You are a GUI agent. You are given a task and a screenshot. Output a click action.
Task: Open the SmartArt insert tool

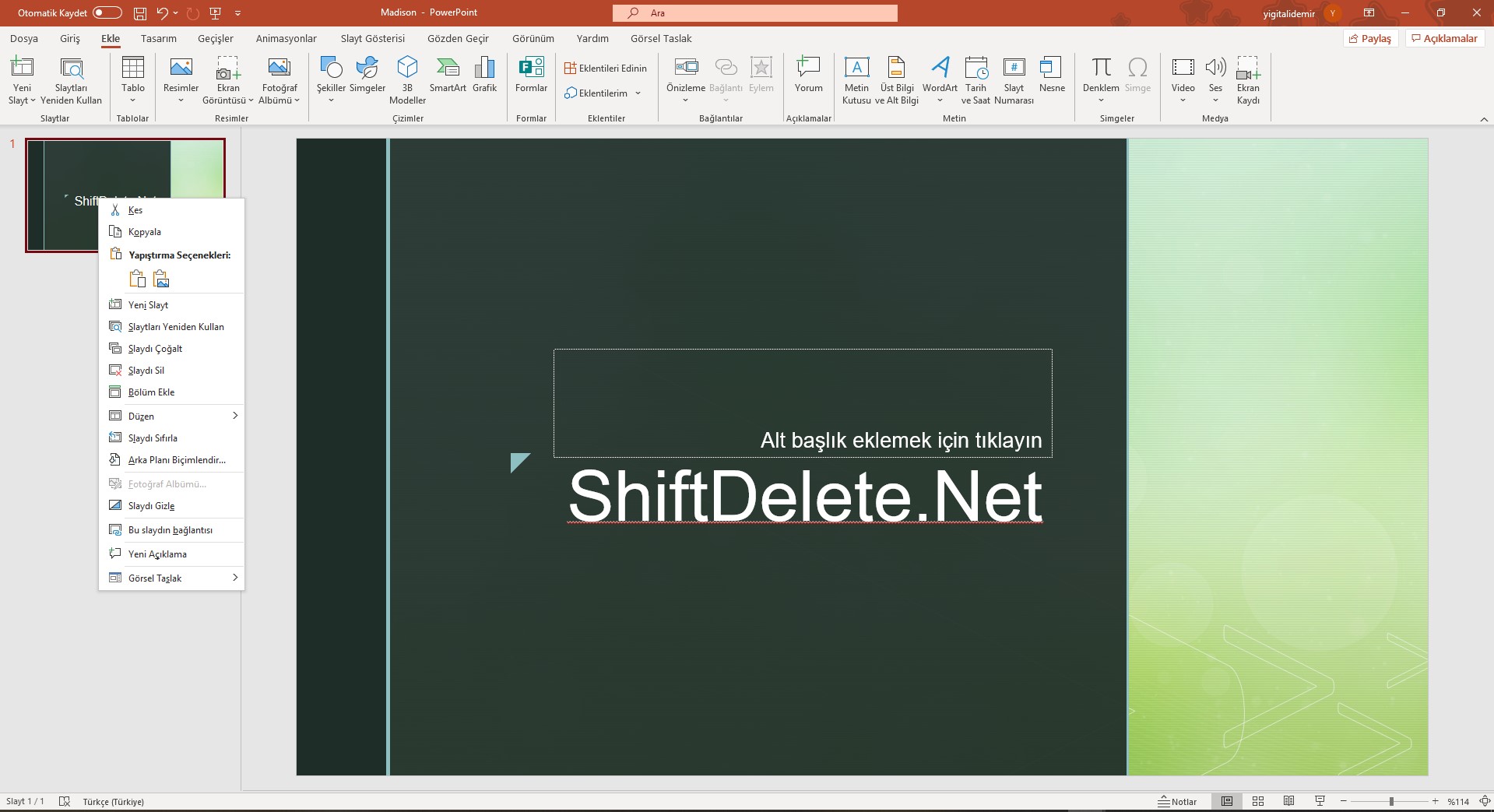click(x=448, y=75)
